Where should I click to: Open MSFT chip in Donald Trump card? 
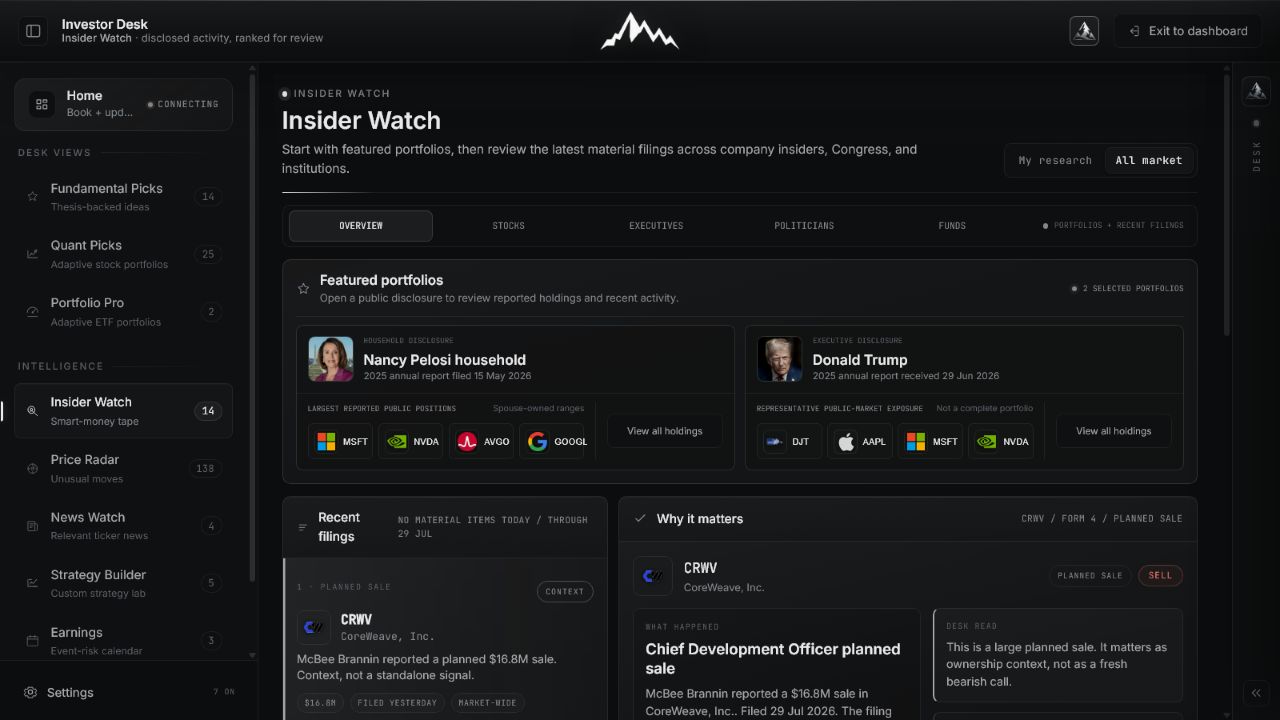930,441
